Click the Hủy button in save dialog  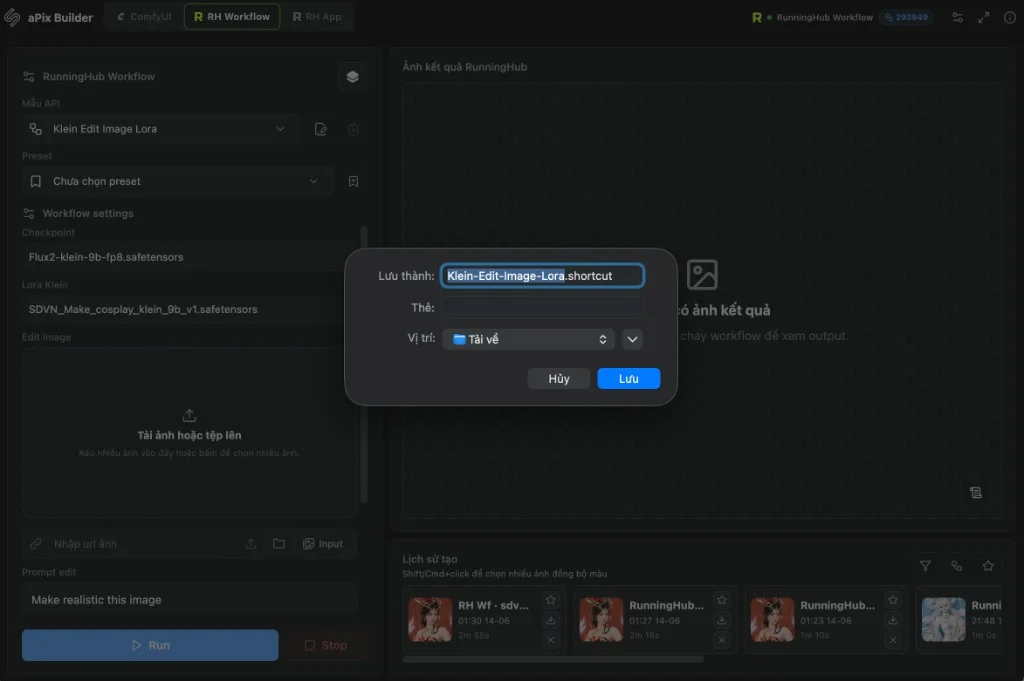tap(559, 379)
